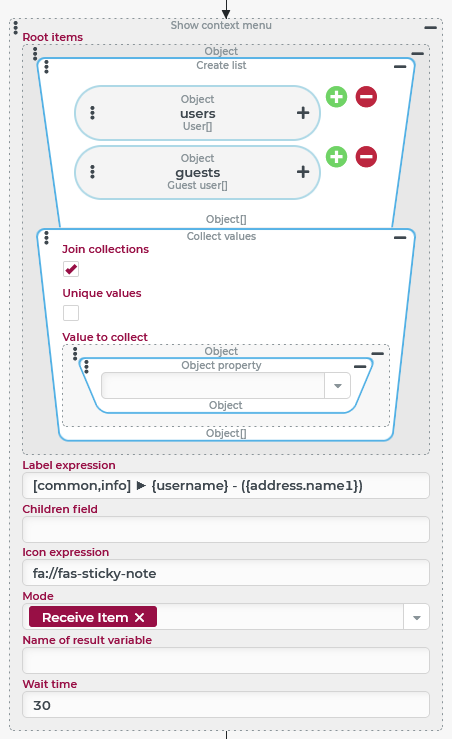Remove the Receive Item mode tag
452x739 pixels.
pyautogui.click(x=140, y=617)
